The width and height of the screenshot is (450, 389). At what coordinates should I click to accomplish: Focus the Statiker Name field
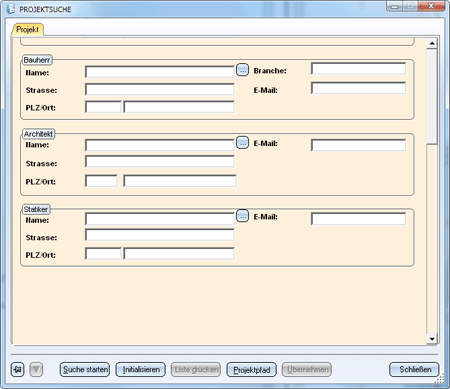(x=160, y=219)
